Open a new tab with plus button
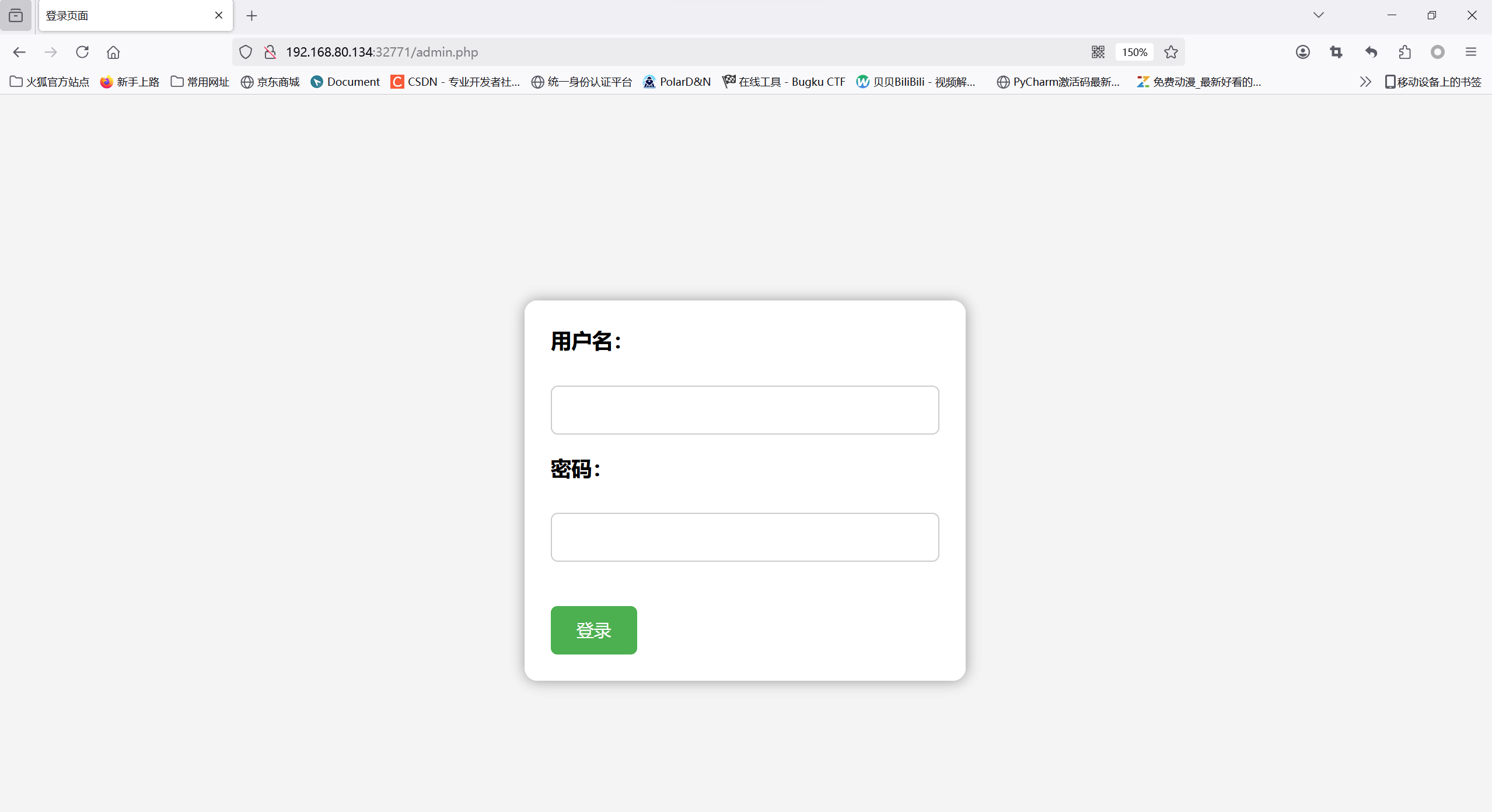This screenshot has width=1492, height=812. (x=251, y=16)
